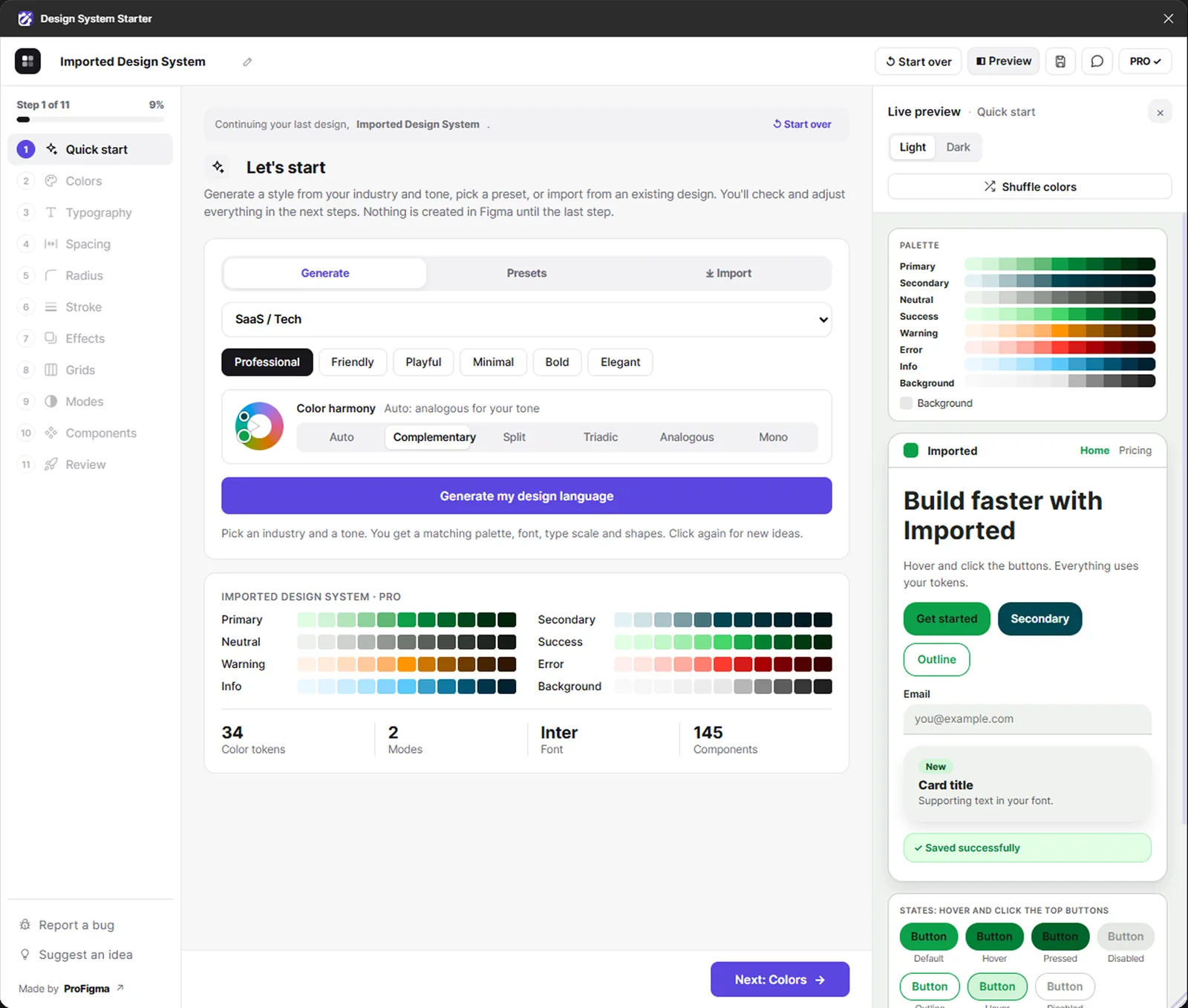Click Report a bug
The width and height of the screenshot is (1188, 1008).
67,925
